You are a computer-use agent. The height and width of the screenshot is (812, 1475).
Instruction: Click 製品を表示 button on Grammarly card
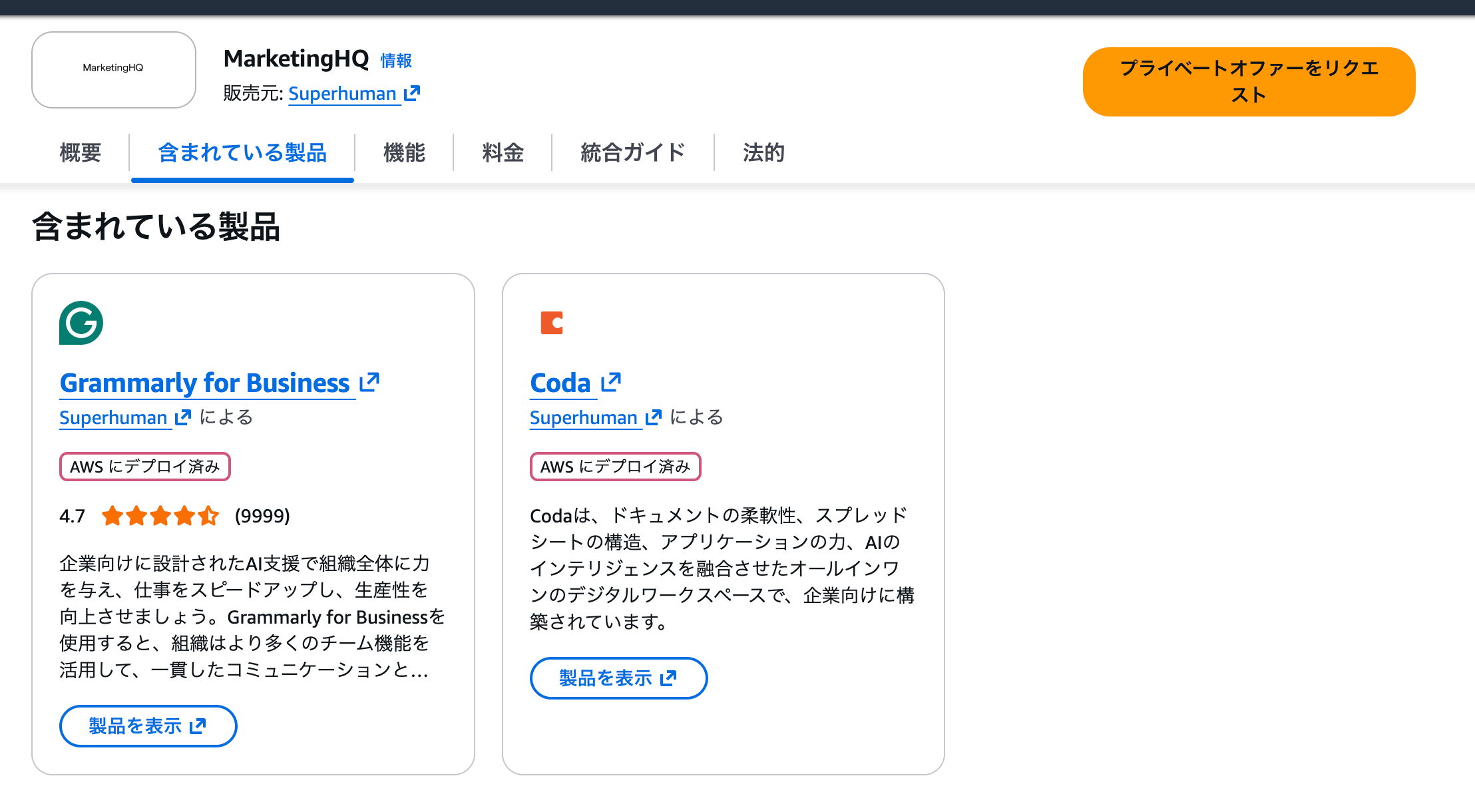point(148,725)
